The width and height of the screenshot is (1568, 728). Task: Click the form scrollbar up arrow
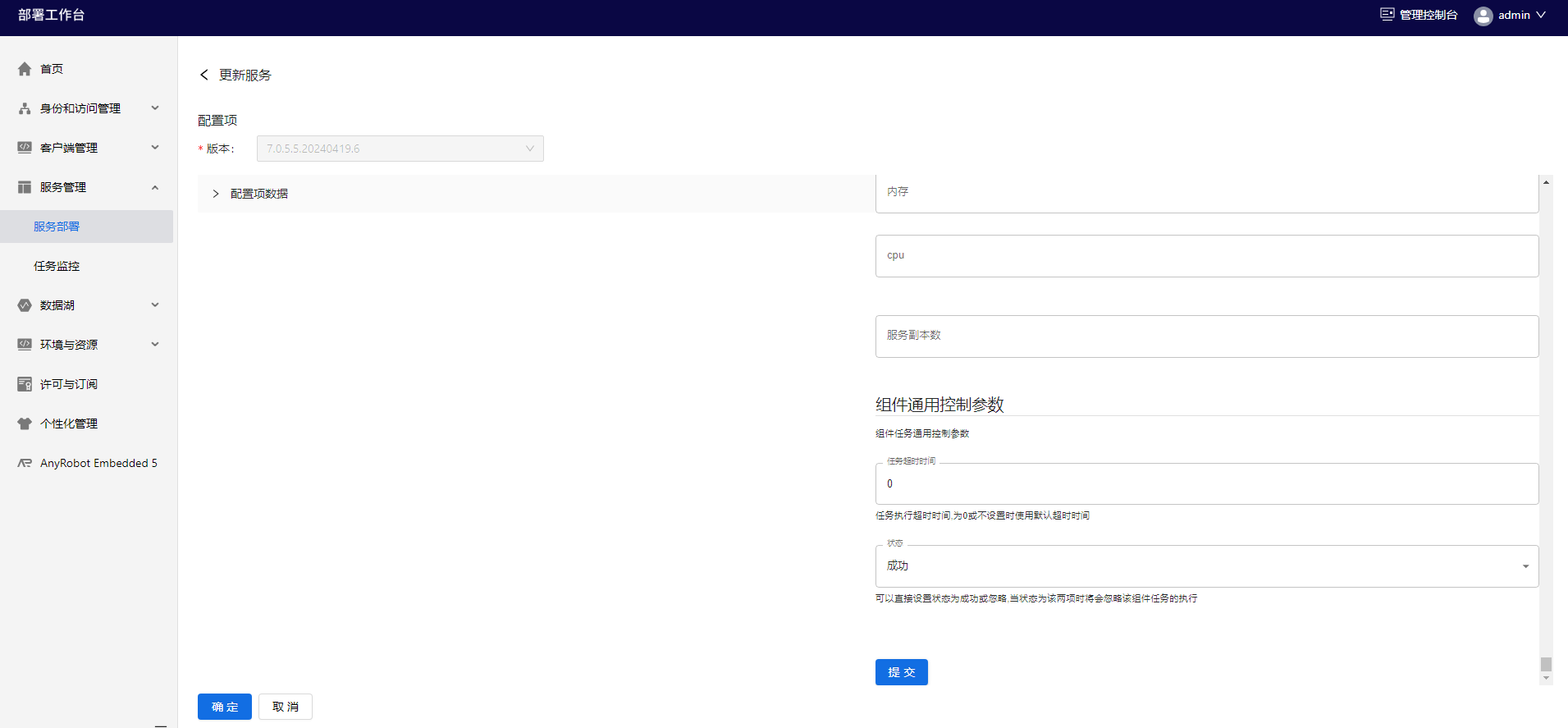tap(1546, 182)
